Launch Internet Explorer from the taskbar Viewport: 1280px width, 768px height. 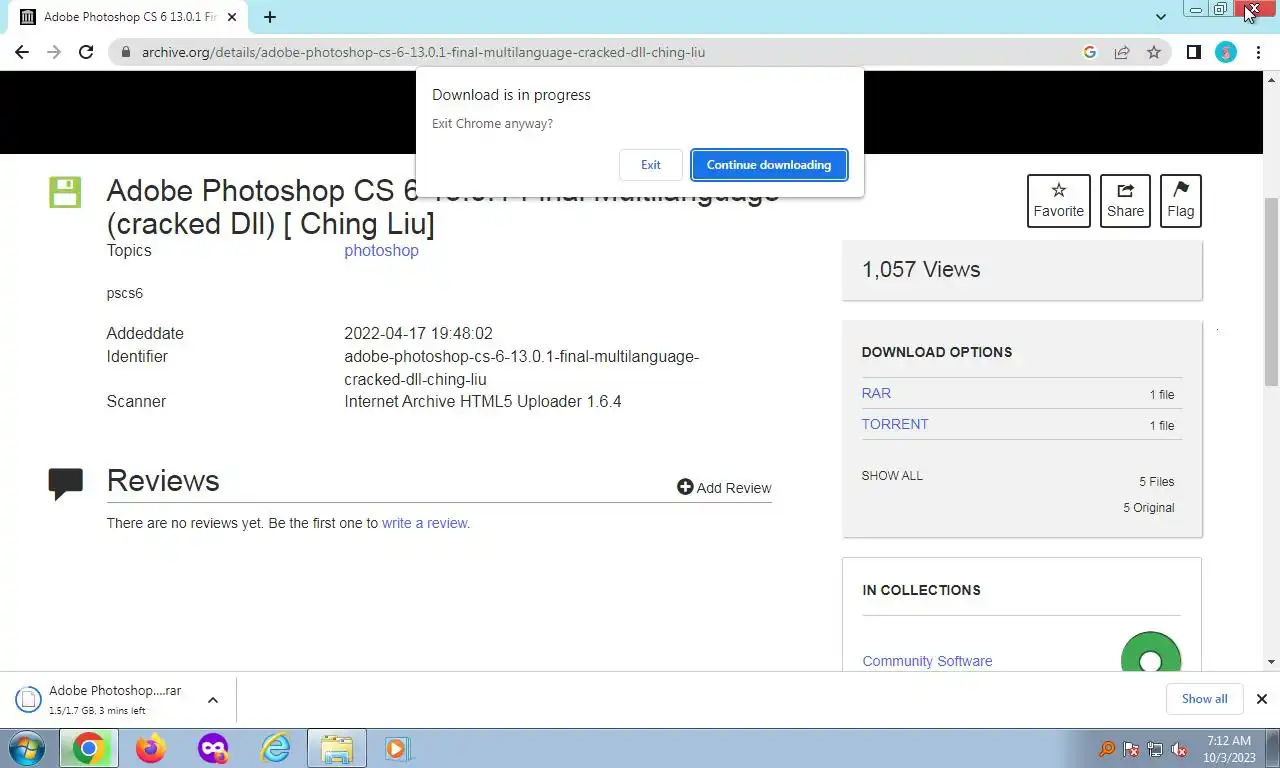[275, 748]
